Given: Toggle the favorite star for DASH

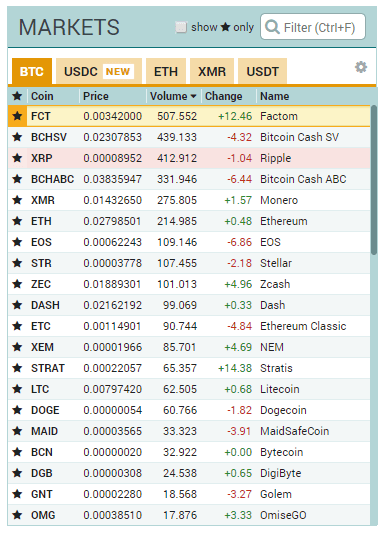Looking at the screenshot, I should [x=17, y=305].
